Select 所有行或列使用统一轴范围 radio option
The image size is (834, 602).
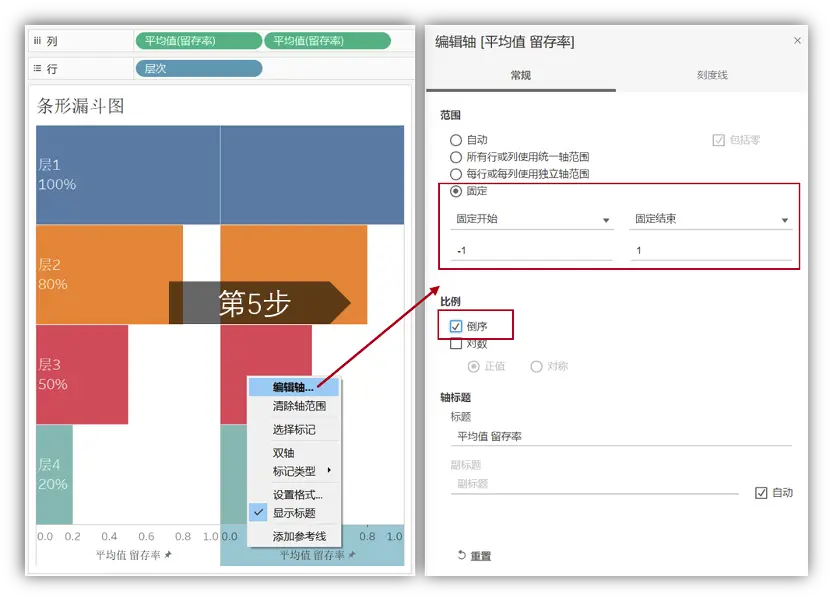456,157
